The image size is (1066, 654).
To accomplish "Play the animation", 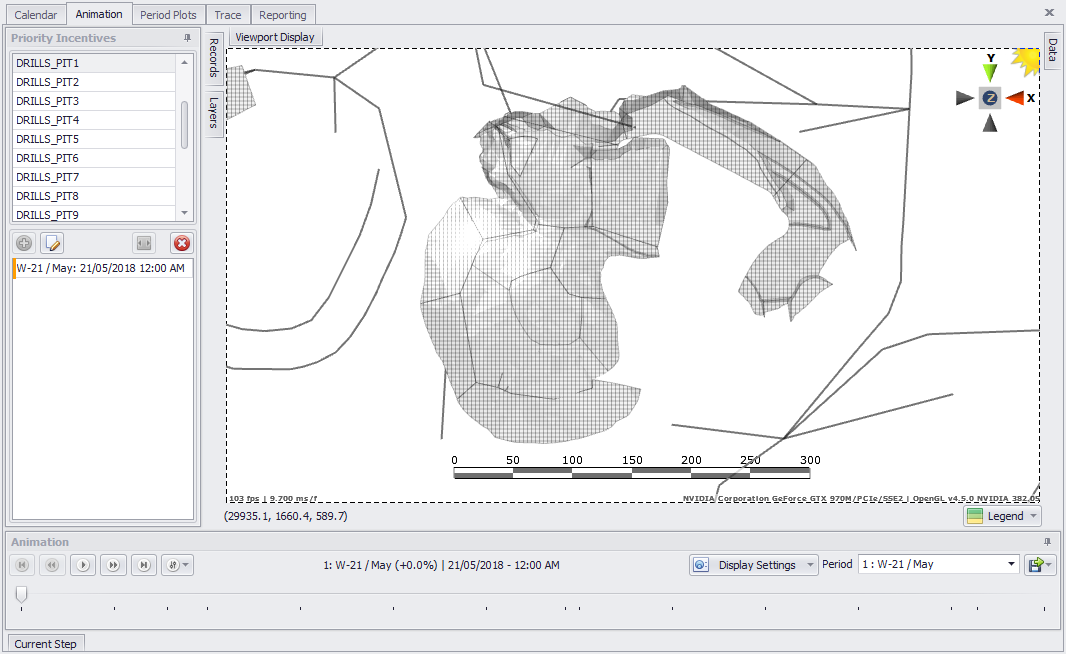I will click(x=83, y=565).
